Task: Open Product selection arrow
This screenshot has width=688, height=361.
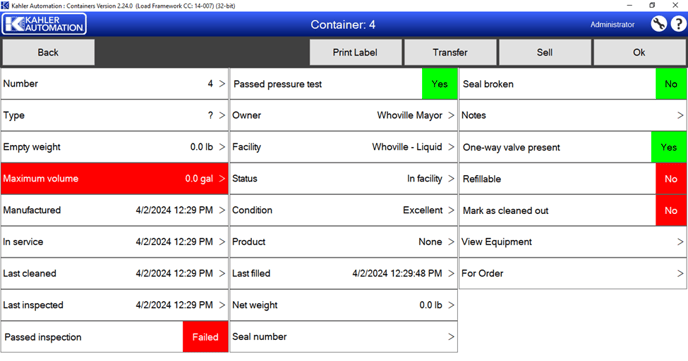Action: coord(451,242)
